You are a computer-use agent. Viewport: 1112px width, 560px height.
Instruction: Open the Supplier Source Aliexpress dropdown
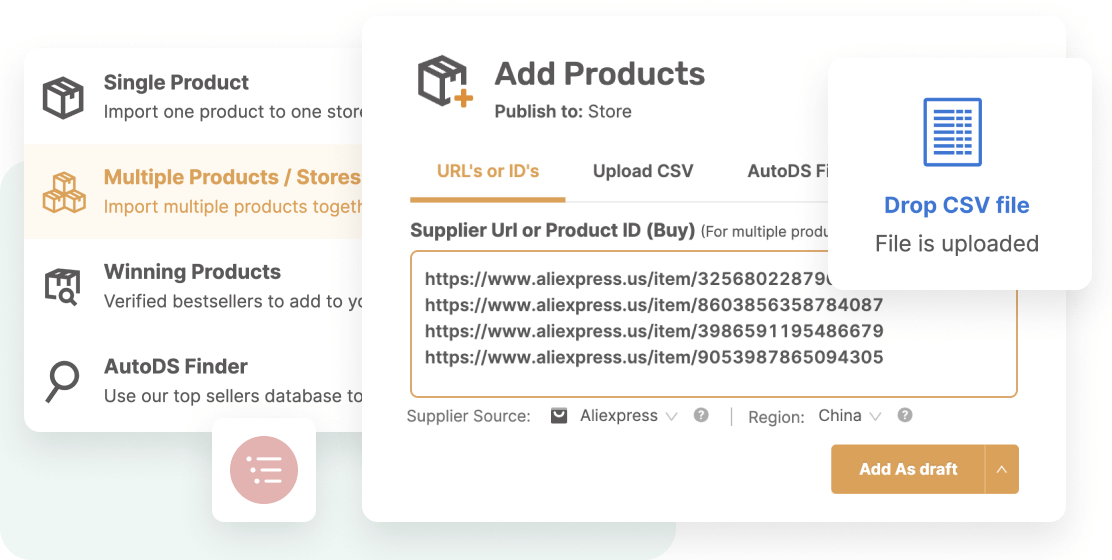pyautogui.click(x=628, y=416)
